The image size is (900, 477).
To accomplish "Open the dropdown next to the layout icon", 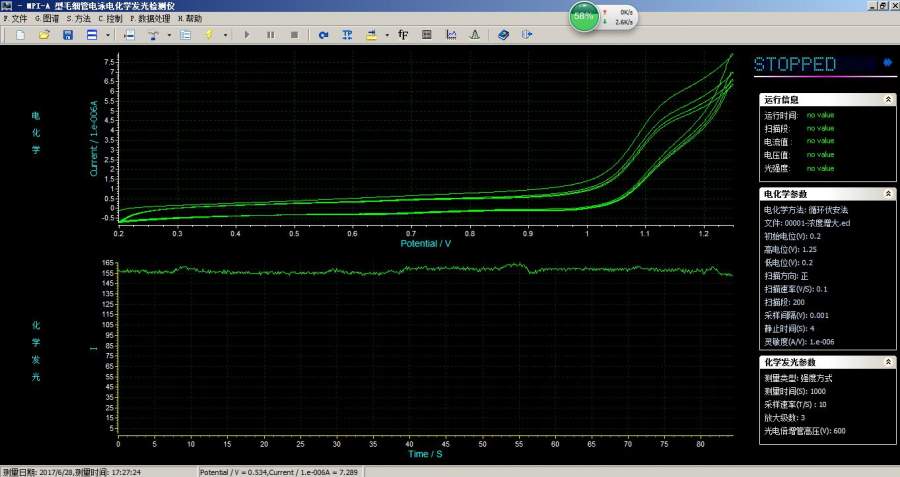I will pos(107,35).
